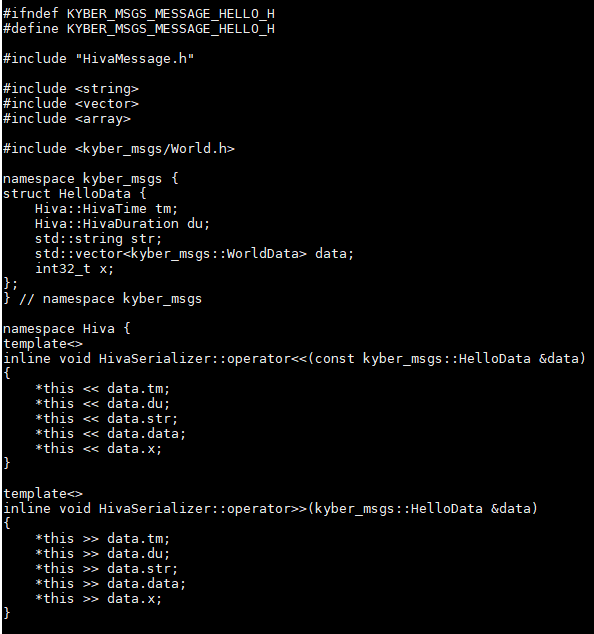Click the 'Hiva::HivaTime tm;' member

pos(106,209)
